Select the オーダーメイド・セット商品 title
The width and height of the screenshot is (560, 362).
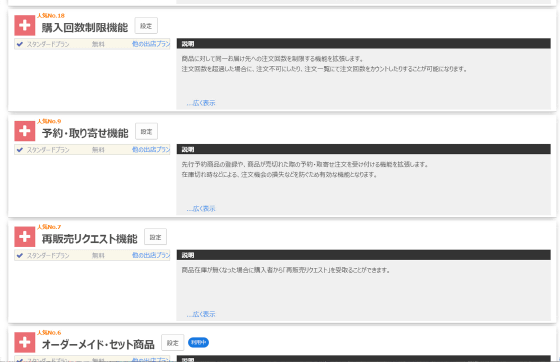(98, 345)
